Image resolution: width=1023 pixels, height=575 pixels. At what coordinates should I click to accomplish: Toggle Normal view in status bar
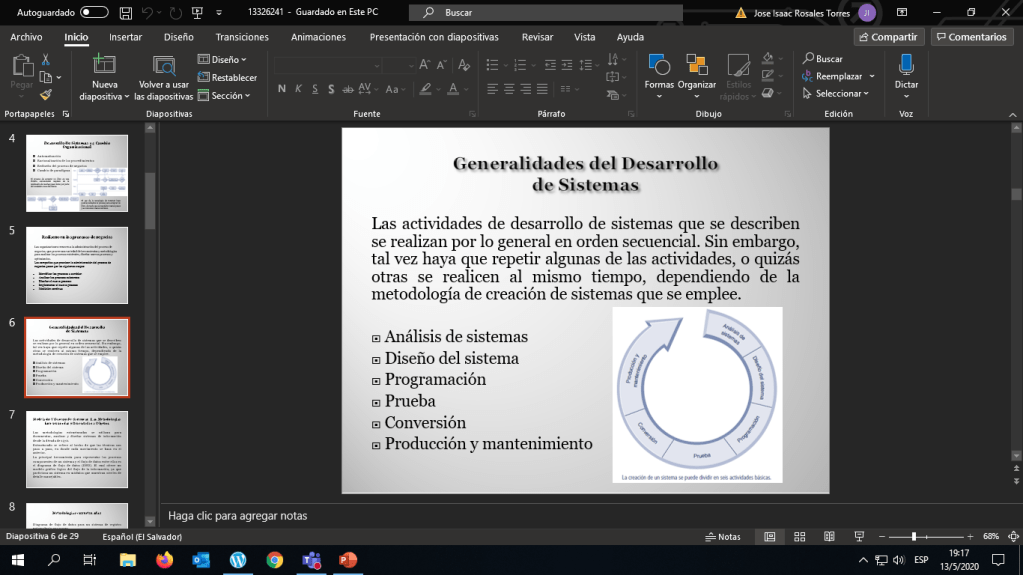[769, 537]
